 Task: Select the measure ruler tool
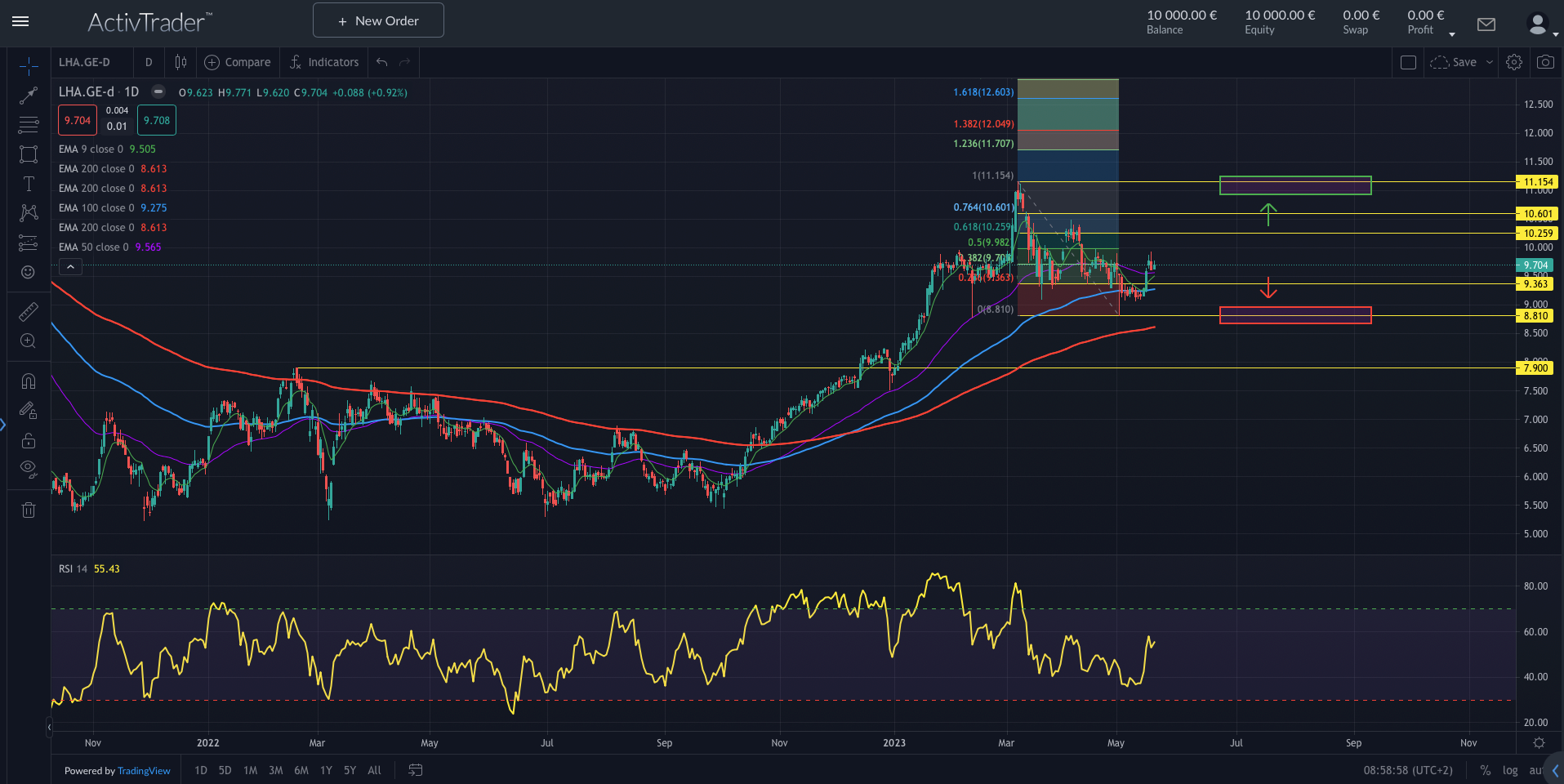tap(29, 311)
